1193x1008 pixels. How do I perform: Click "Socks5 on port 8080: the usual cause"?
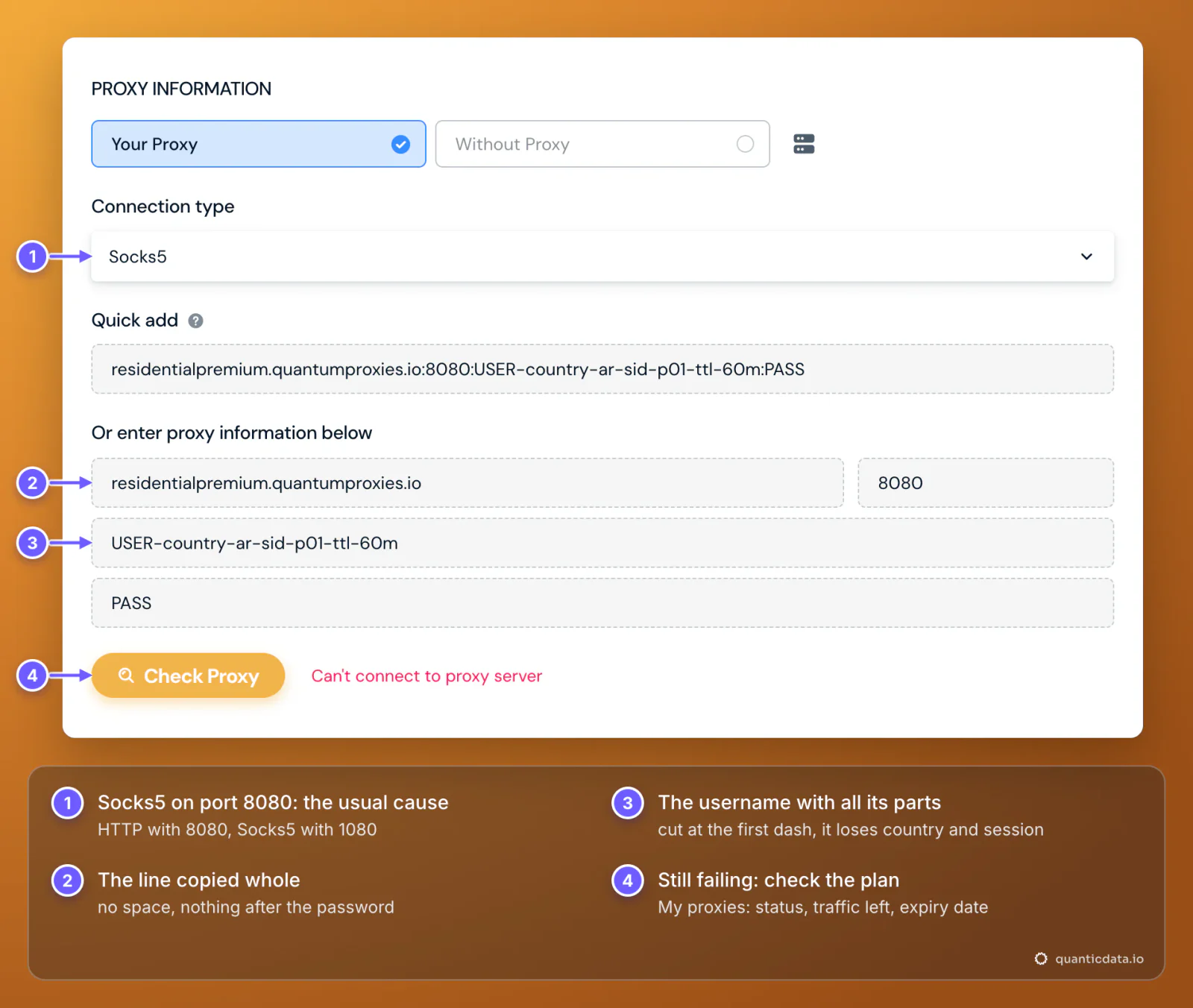[x=273, y=802]
